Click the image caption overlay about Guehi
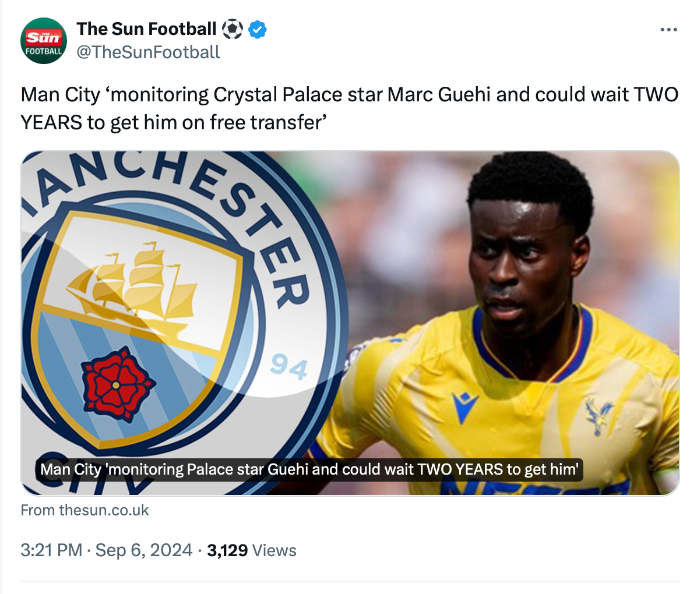The image size is (697, 594). click(310, 468)
